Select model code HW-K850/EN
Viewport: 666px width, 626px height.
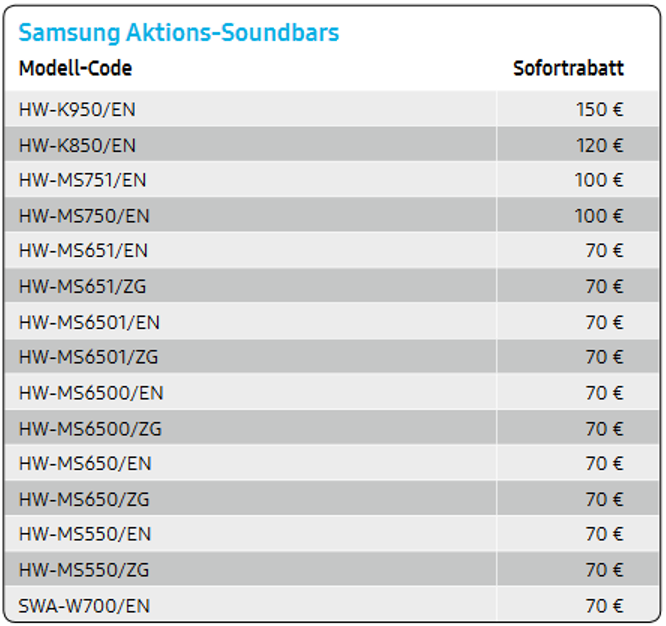[x=77, y=145]
